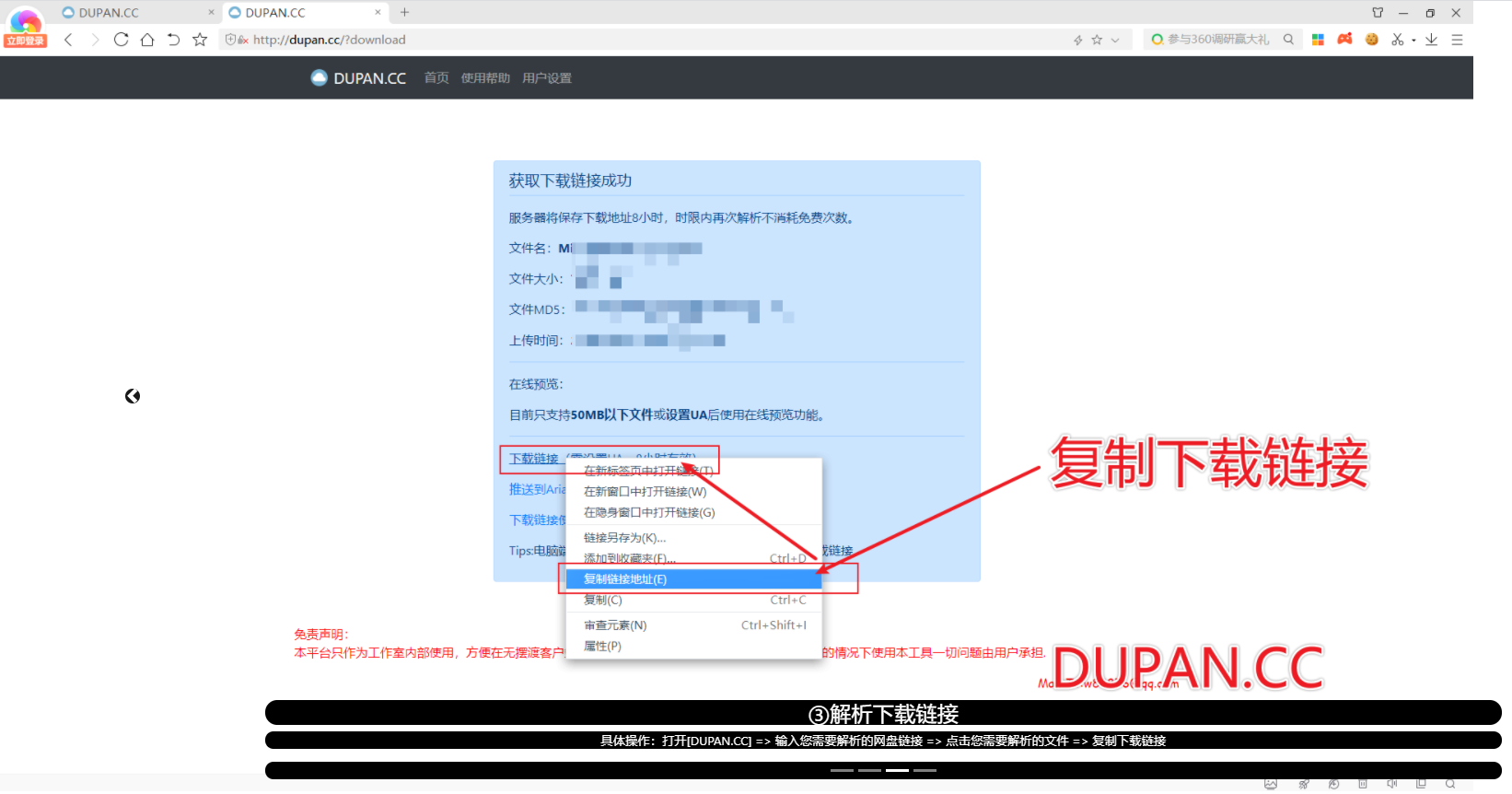The width and height of the screenshot is (1512, 794).
Task: Open the 使用帮助 nav link
Action: click(x=485, y=78)
